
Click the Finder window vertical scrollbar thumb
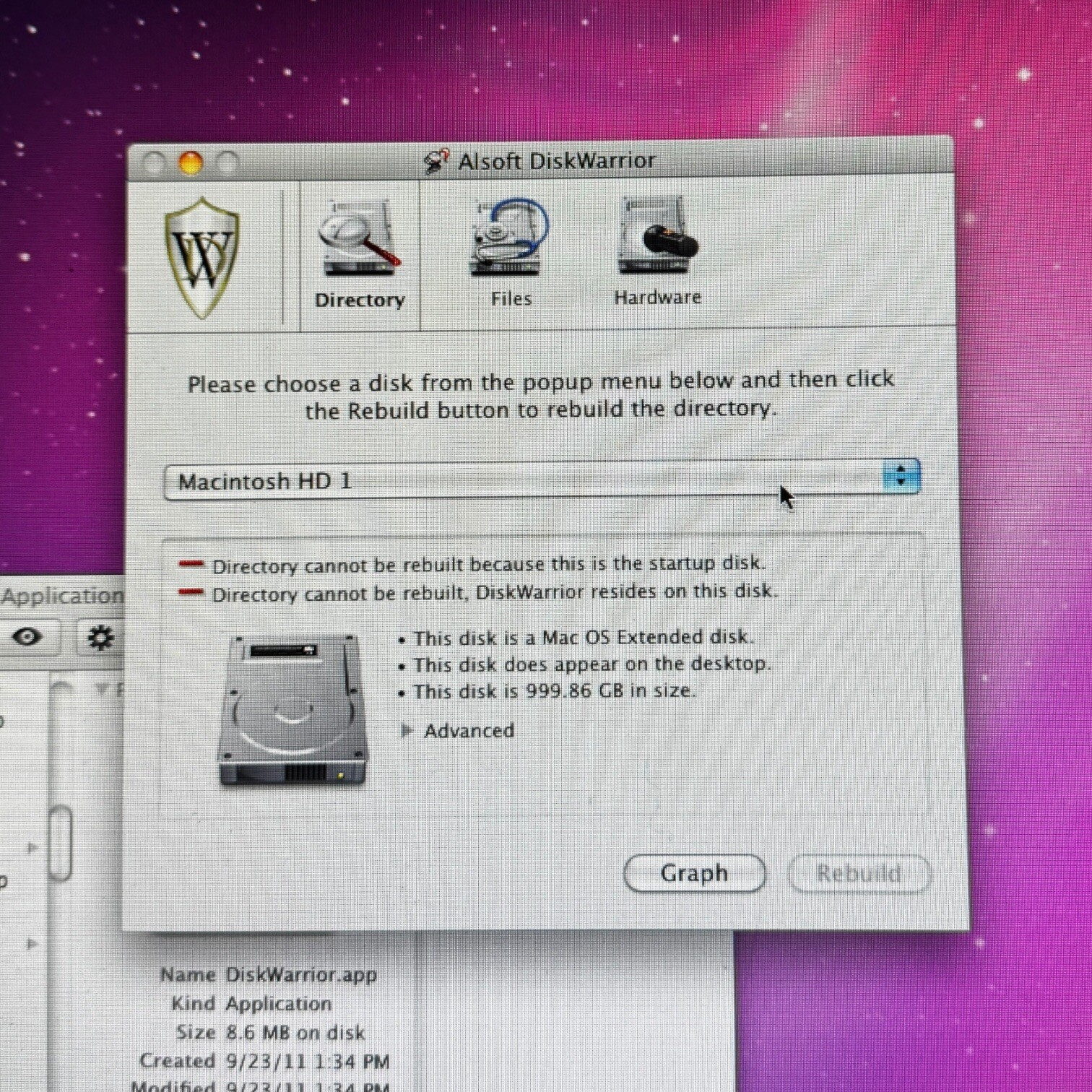coord(61,843)
